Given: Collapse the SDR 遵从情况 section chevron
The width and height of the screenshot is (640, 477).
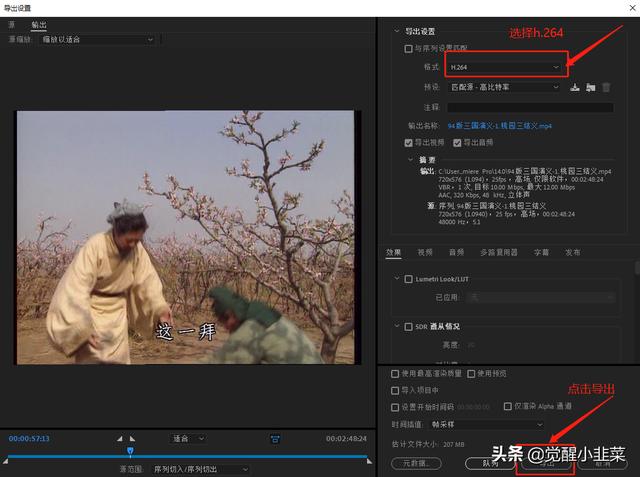Looking at the screenshot, I should (x=396, y=326).
